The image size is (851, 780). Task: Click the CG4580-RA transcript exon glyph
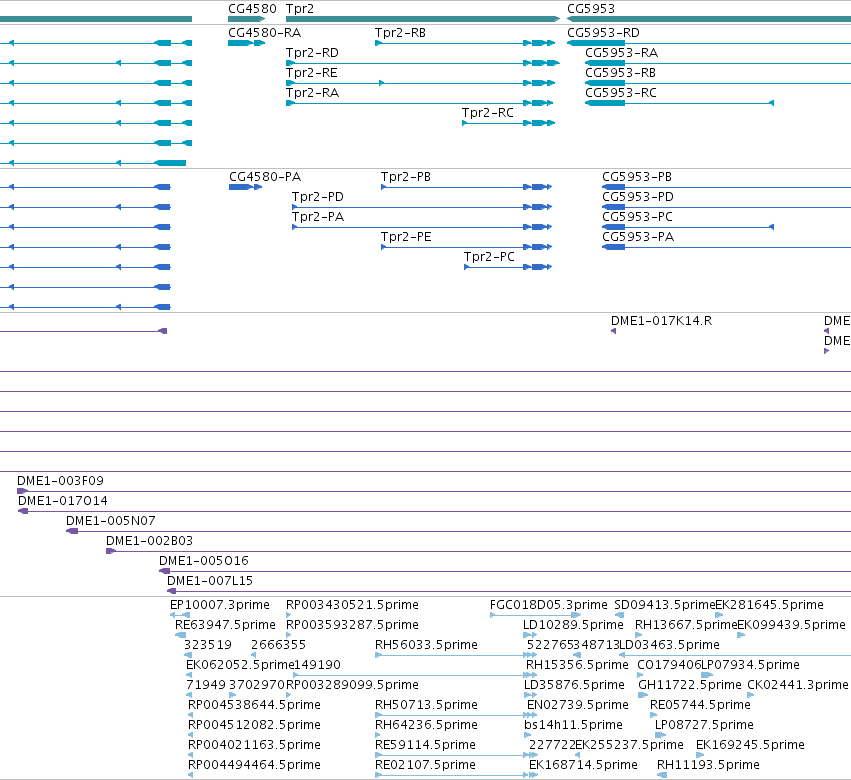tap(246, 43)
